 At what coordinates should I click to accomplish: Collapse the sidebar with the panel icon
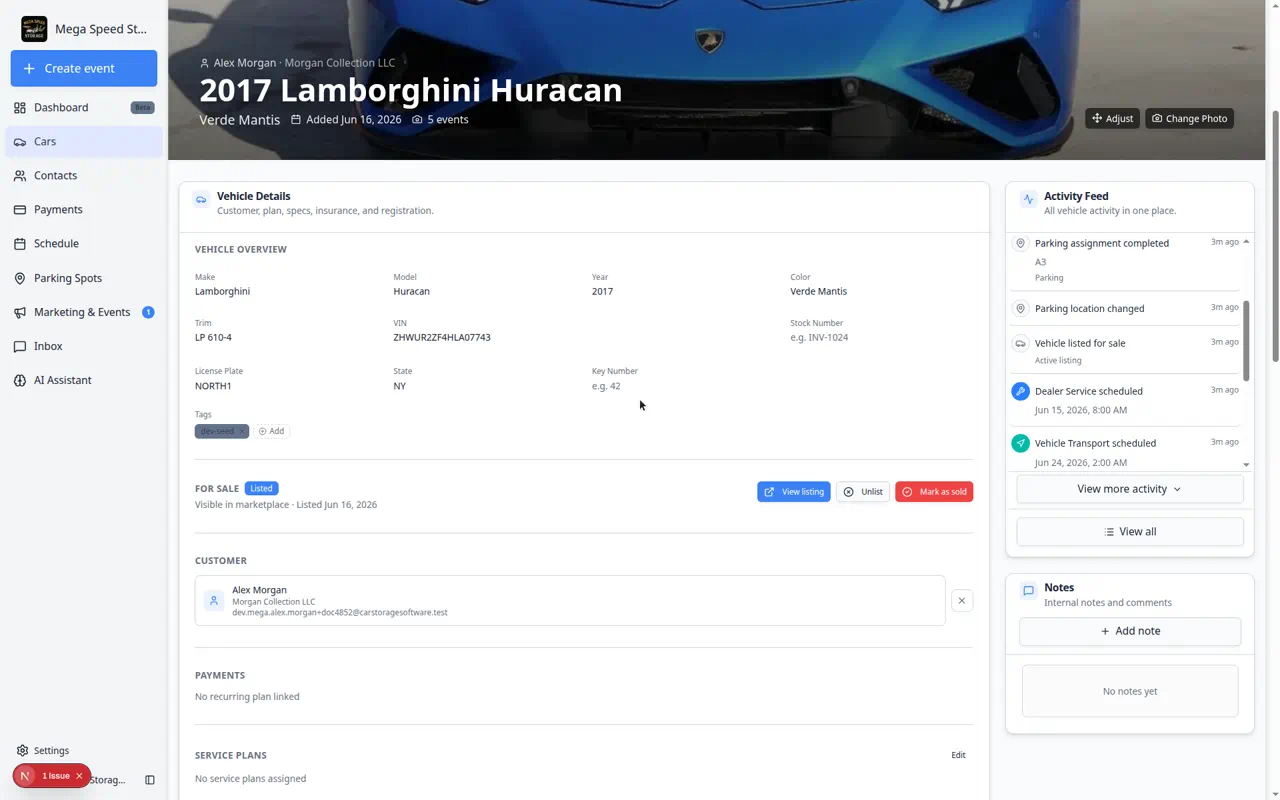pos(150,780)
